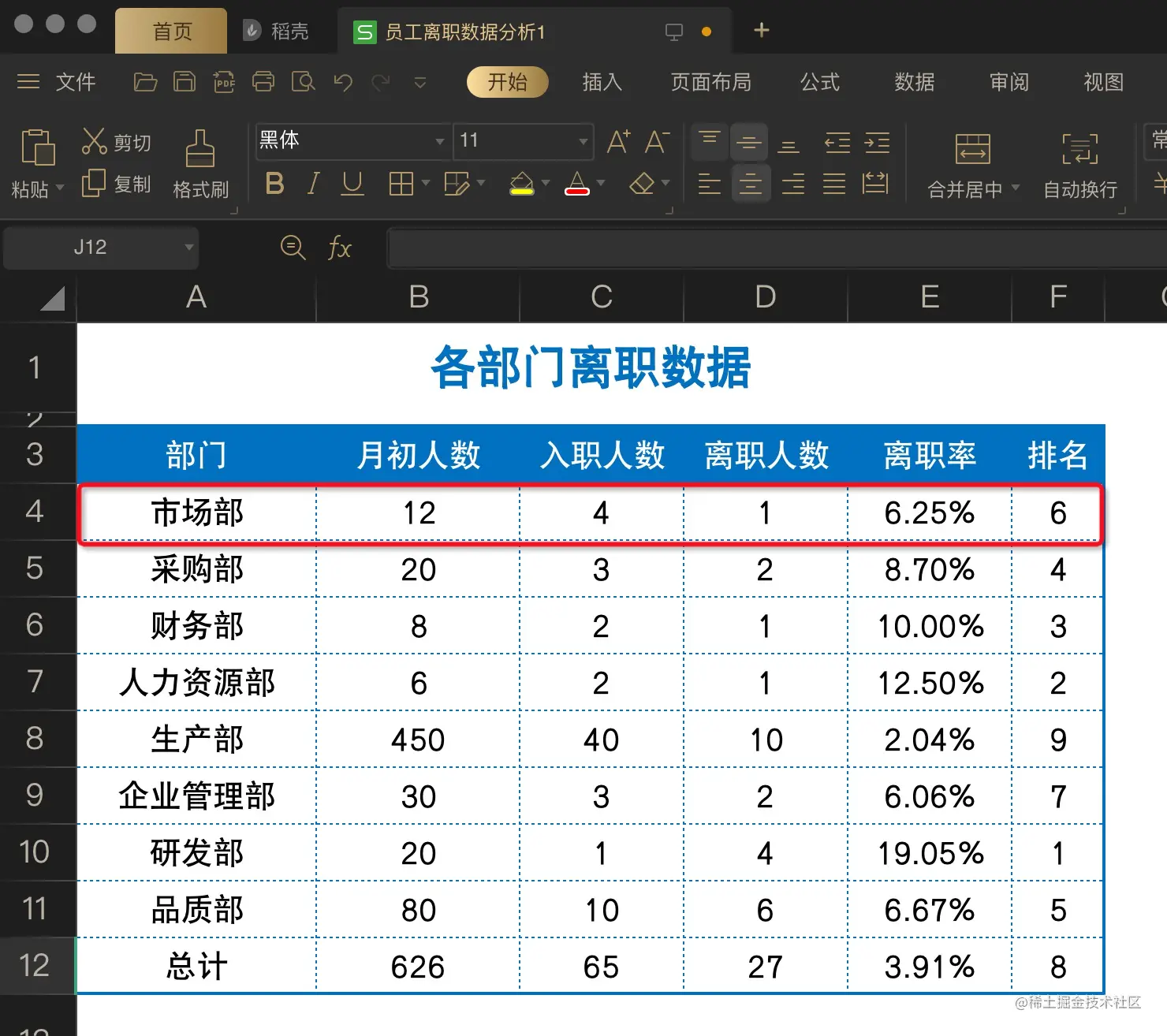Screen dimensions: 1167x1036
Task: Click the Print icon
Action: coord(263,82)
